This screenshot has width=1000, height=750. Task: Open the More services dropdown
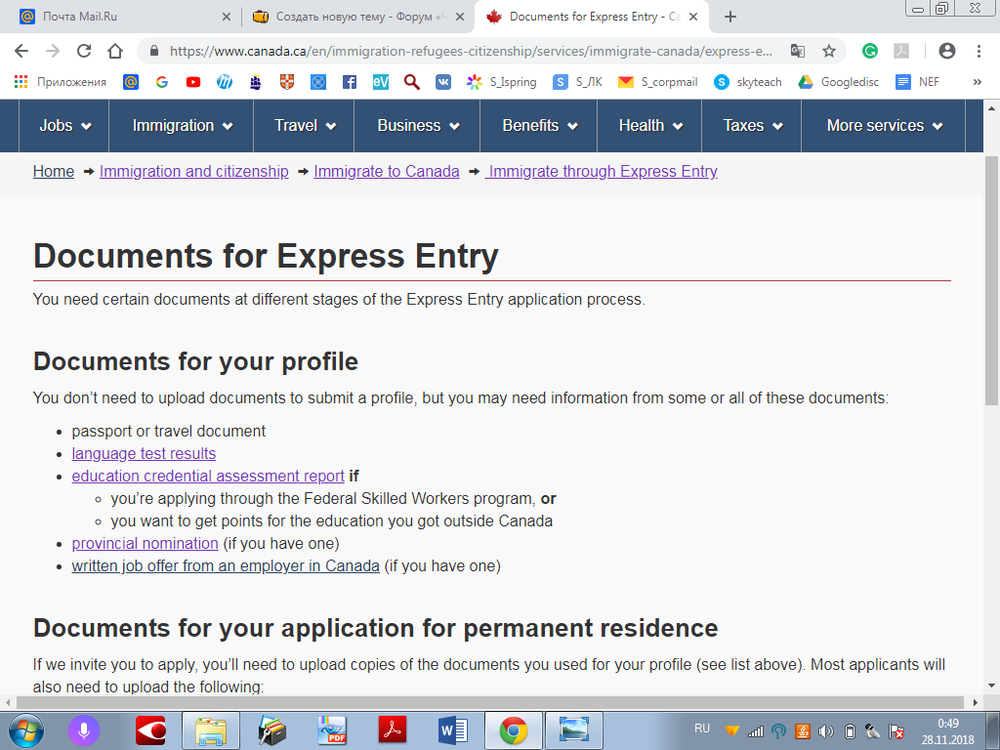(x=884, y=126)
